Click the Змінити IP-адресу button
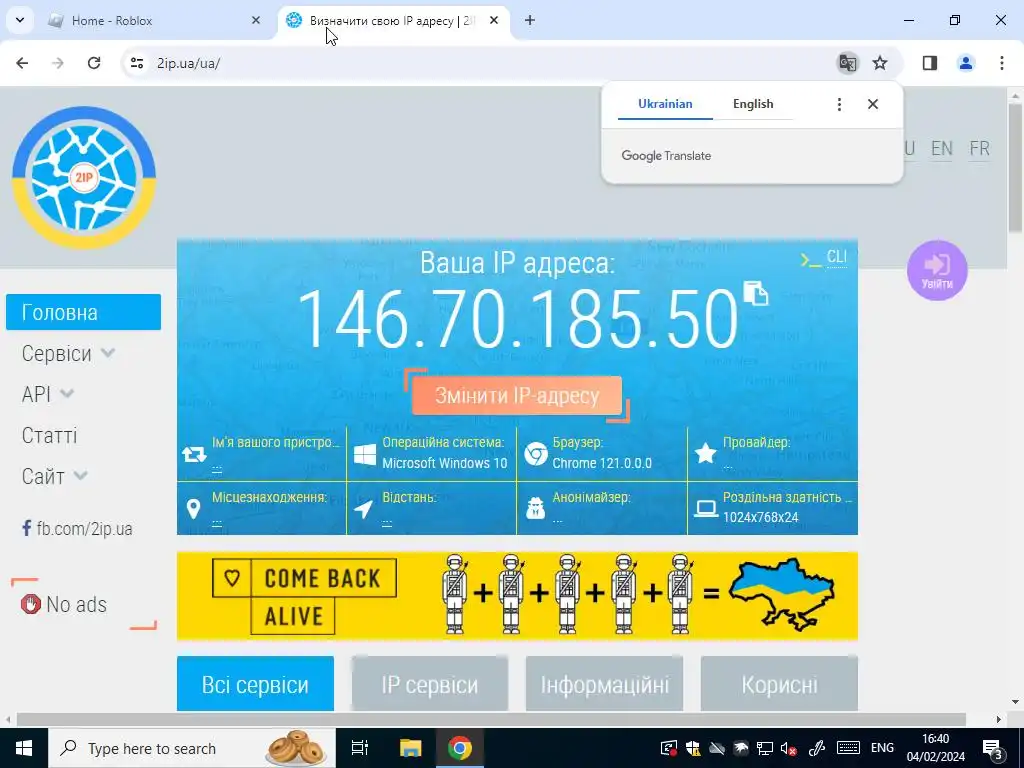Image resolution: width=1024 pixels, height=768 pixels. point(517,396)
